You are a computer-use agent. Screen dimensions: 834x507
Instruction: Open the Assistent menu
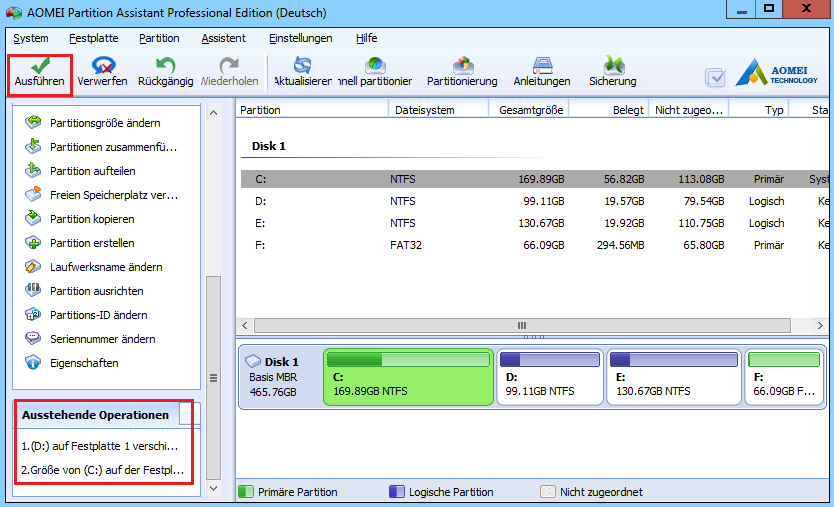coord(223,38)
